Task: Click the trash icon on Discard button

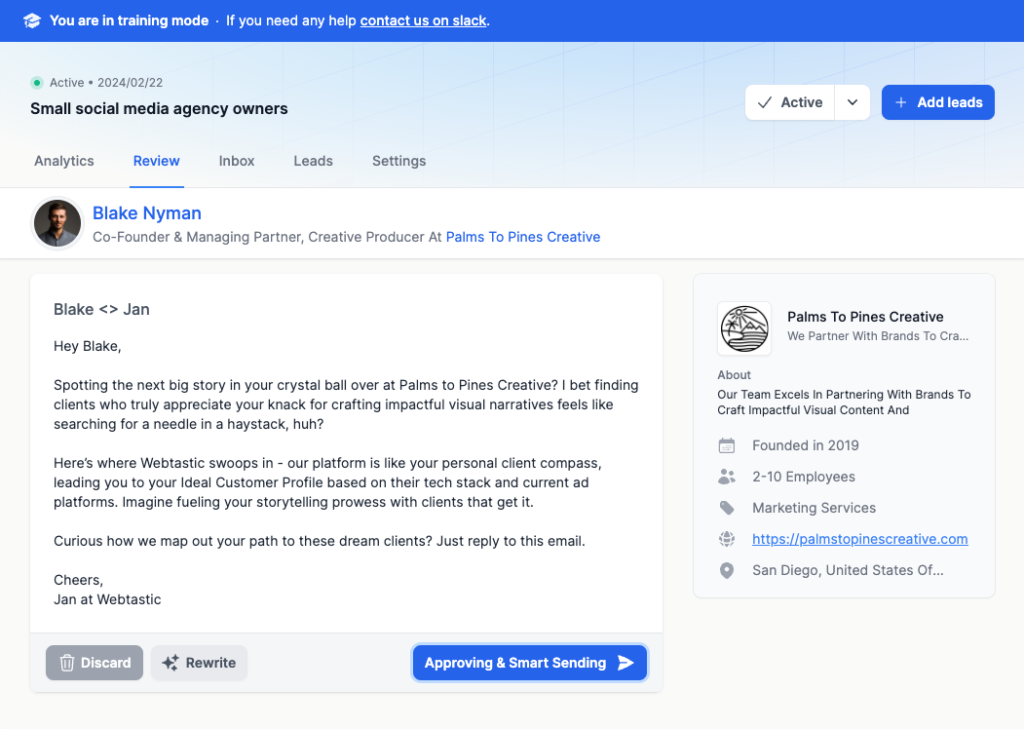Action: pos(65,662)
